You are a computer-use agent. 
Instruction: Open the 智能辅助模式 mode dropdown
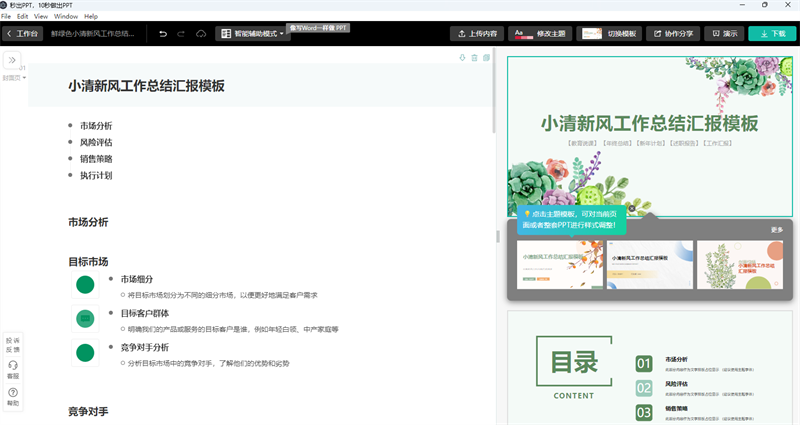[x=252, y=33]
